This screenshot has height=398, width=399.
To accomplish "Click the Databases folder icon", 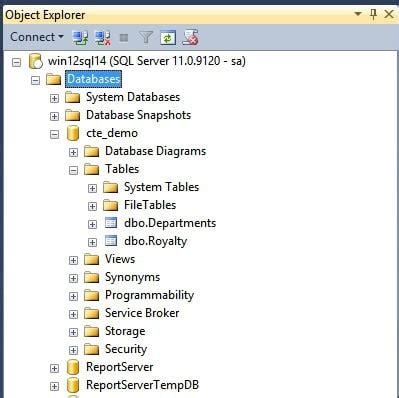I will click(53, 80).
